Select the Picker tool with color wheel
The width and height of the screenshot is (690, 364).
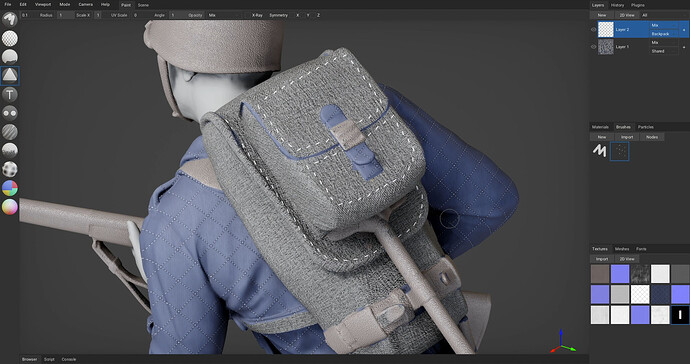pyautogui.click(x=10, y=206)
